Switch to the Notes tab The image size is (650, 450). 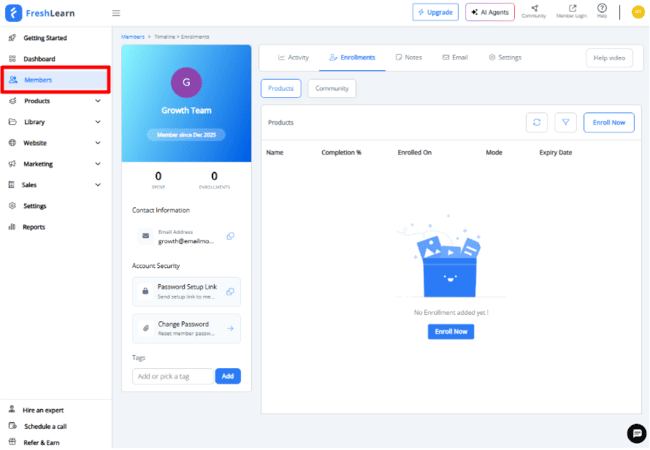point(409,58)
